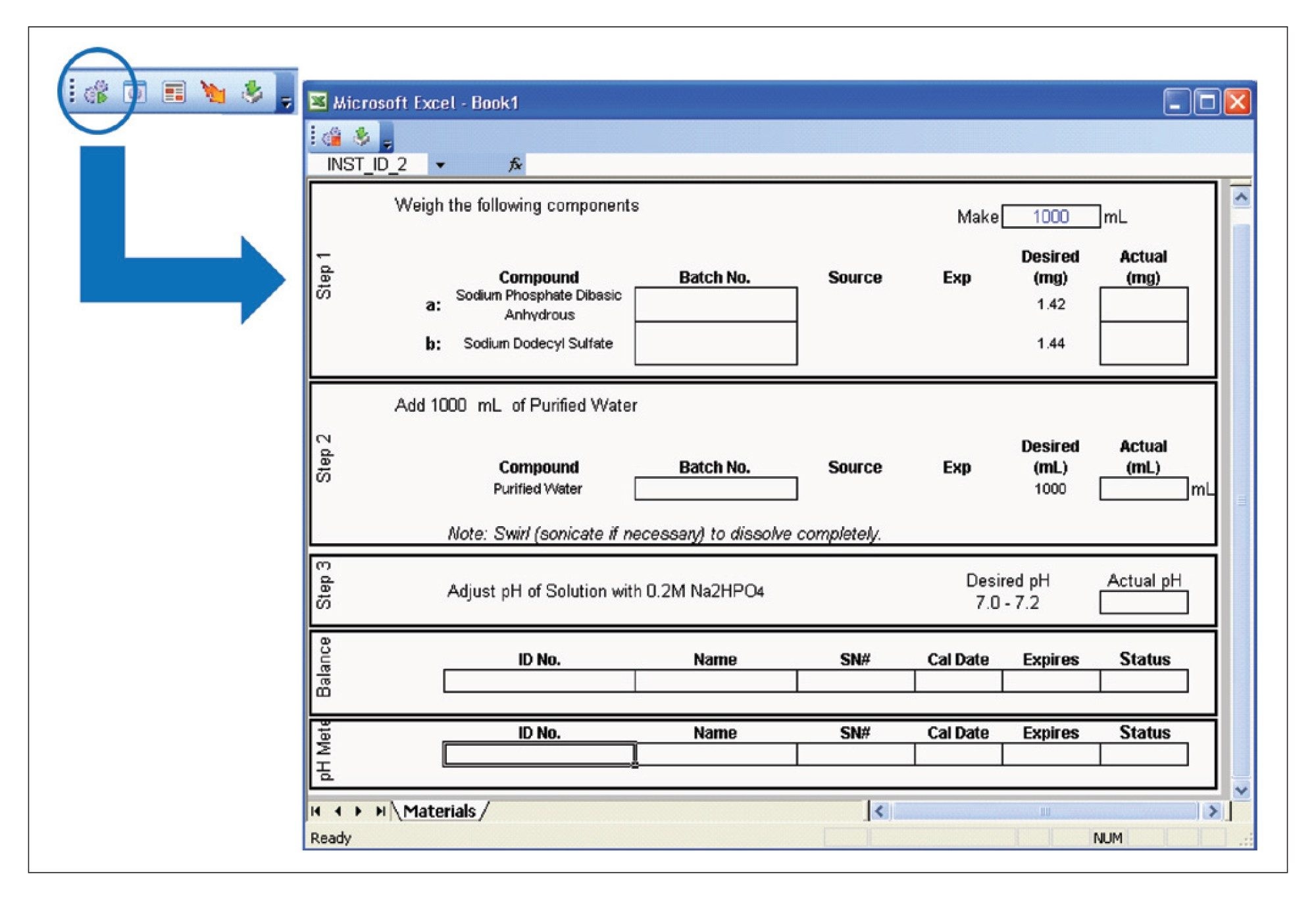Click the next sheet navigation arrow
1316x905 pixels.
pos(359,811)
